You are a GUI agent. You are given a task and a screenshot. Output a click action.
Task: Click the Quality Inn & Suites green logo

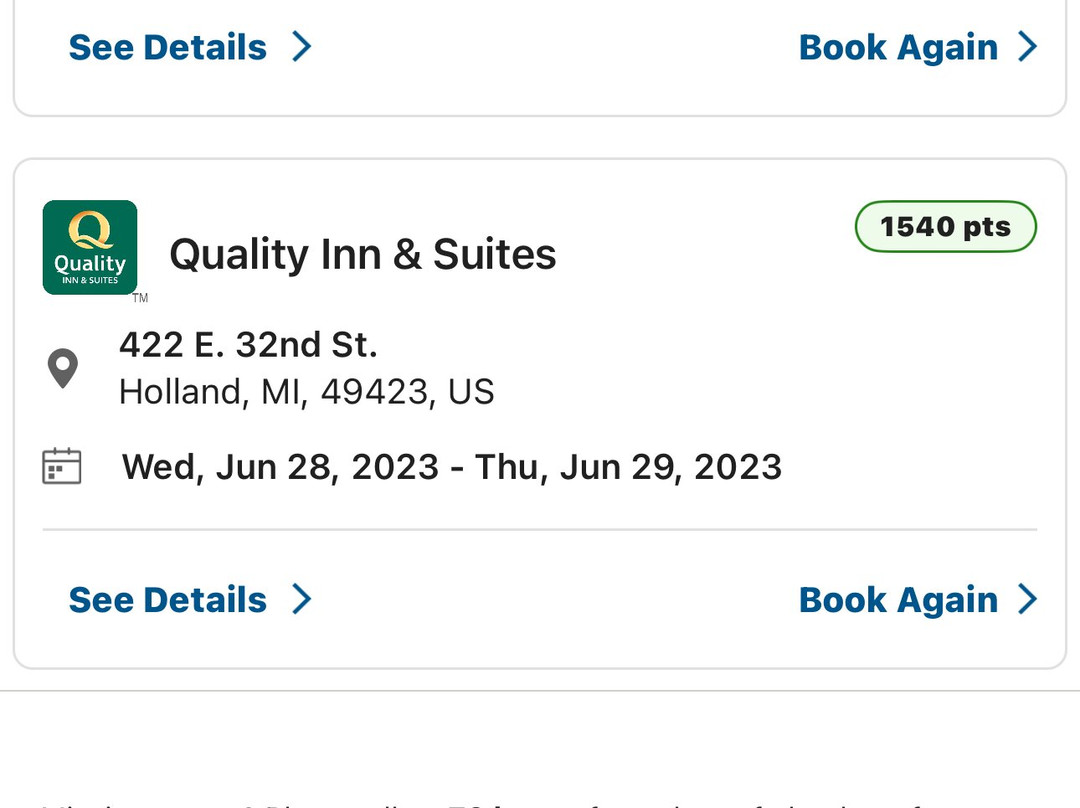tap(90, 247)
